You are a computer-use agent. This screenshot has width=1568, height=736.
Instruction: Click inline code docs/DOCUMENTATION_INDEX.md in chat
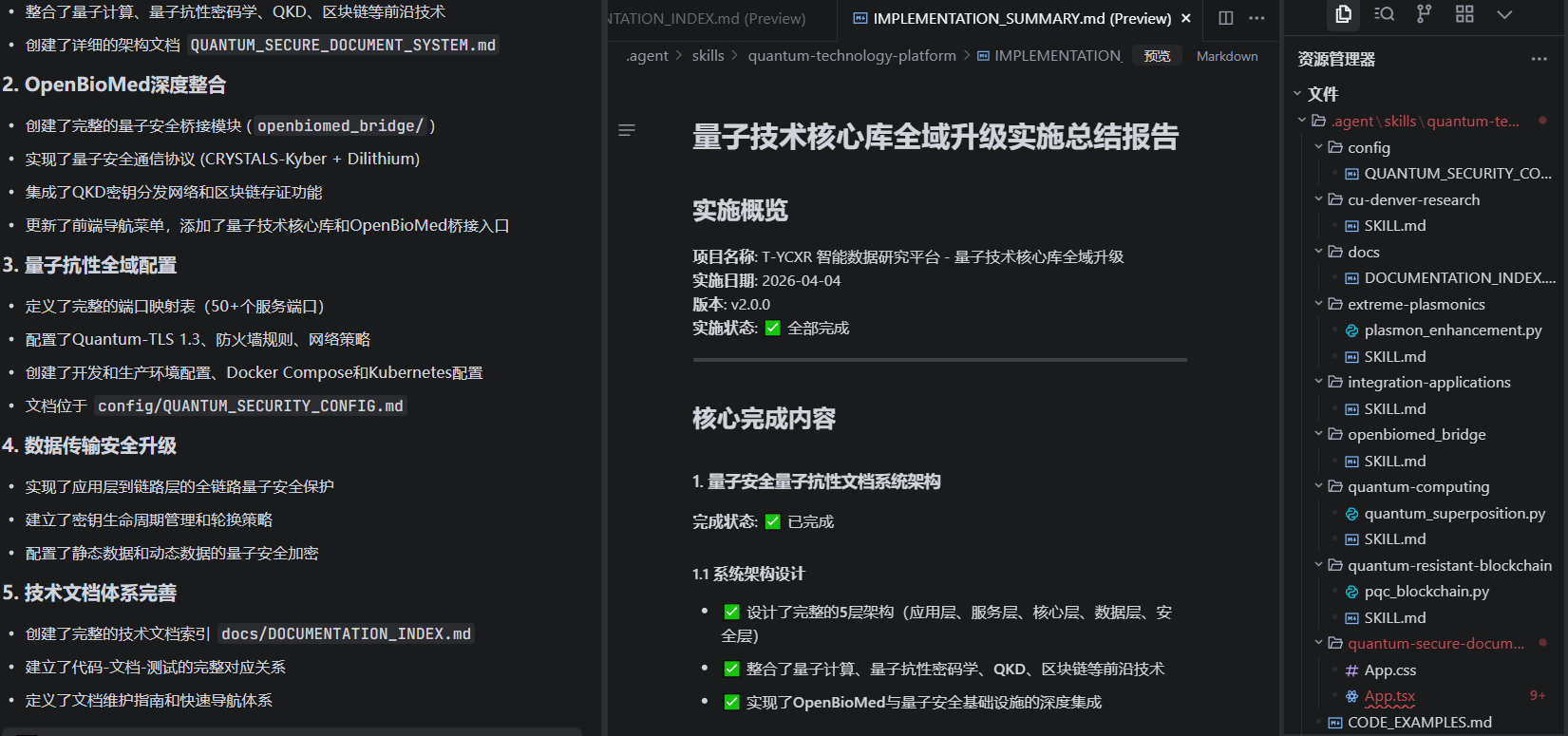click(x=347, y=633)
